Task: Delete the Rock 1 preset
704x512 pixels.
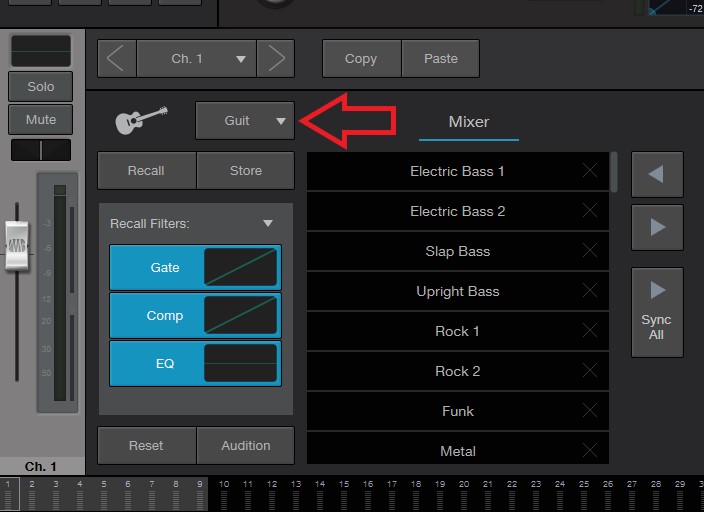Action: (590, 331)
